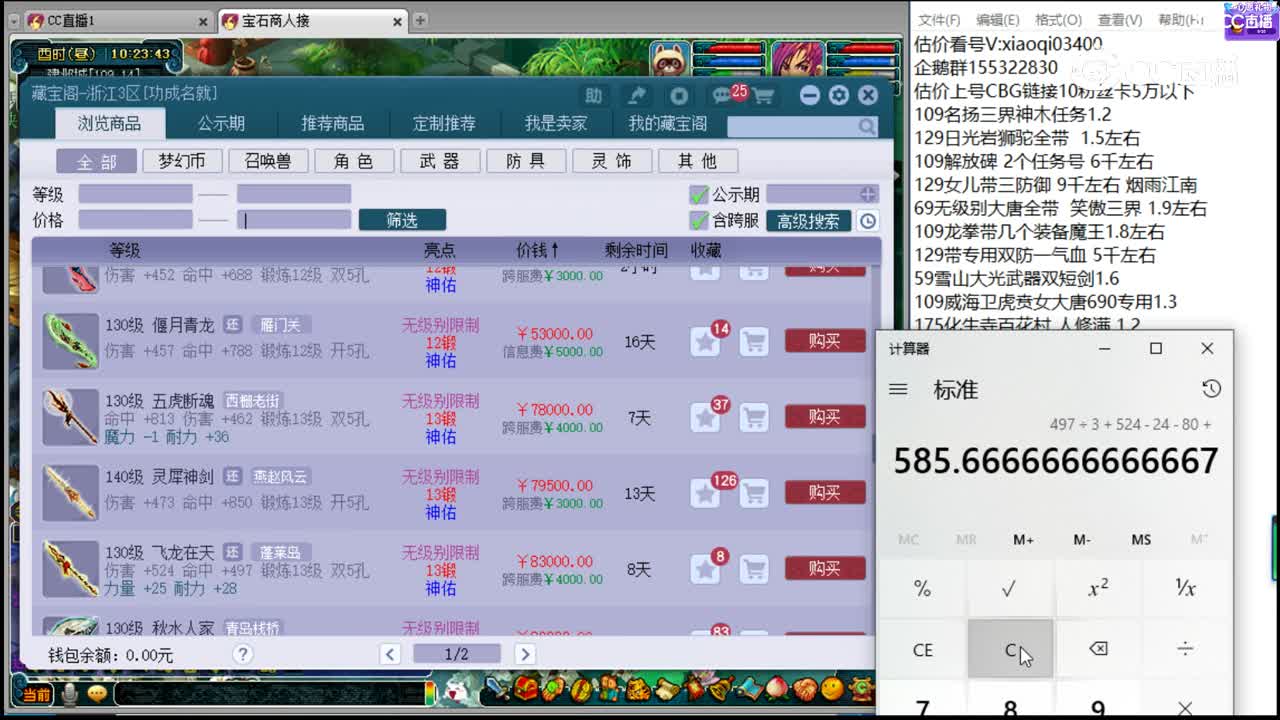Viewport: 1280px width, 720px height.
Task: Go to the next page of listings
Action: pyautogui.click(x=524, y=654)
